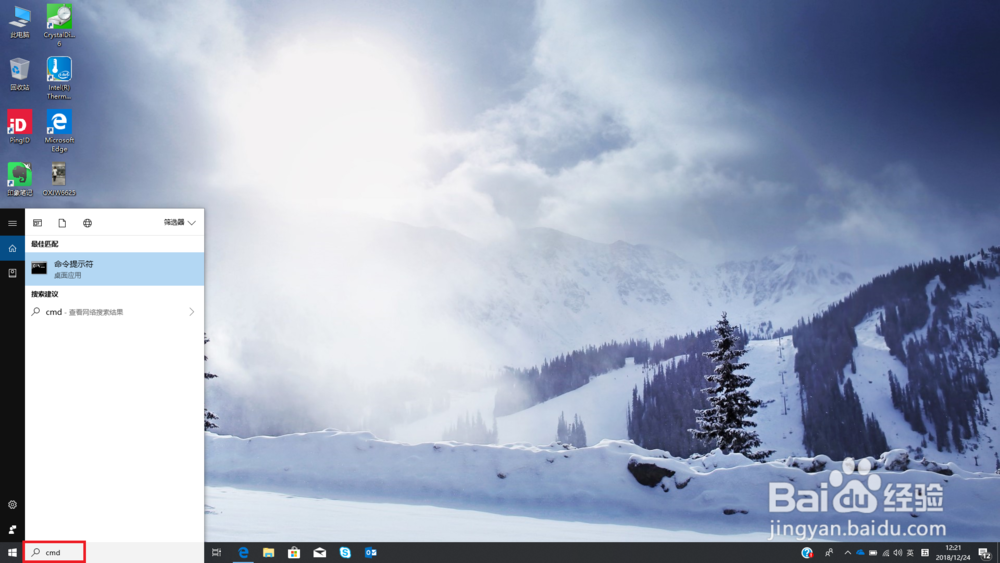Select the OXIW6625 image file on desktop
Screen dimensions: 1000x563
pyautogui.click(x=59, y=179)
